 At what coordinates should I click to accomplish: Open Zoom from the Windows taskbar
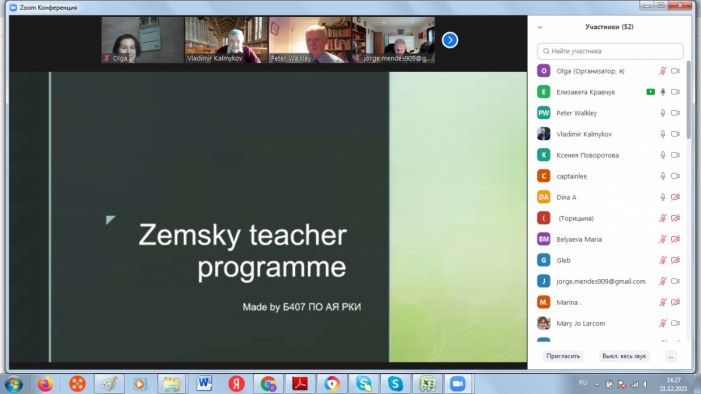point(457,384)
